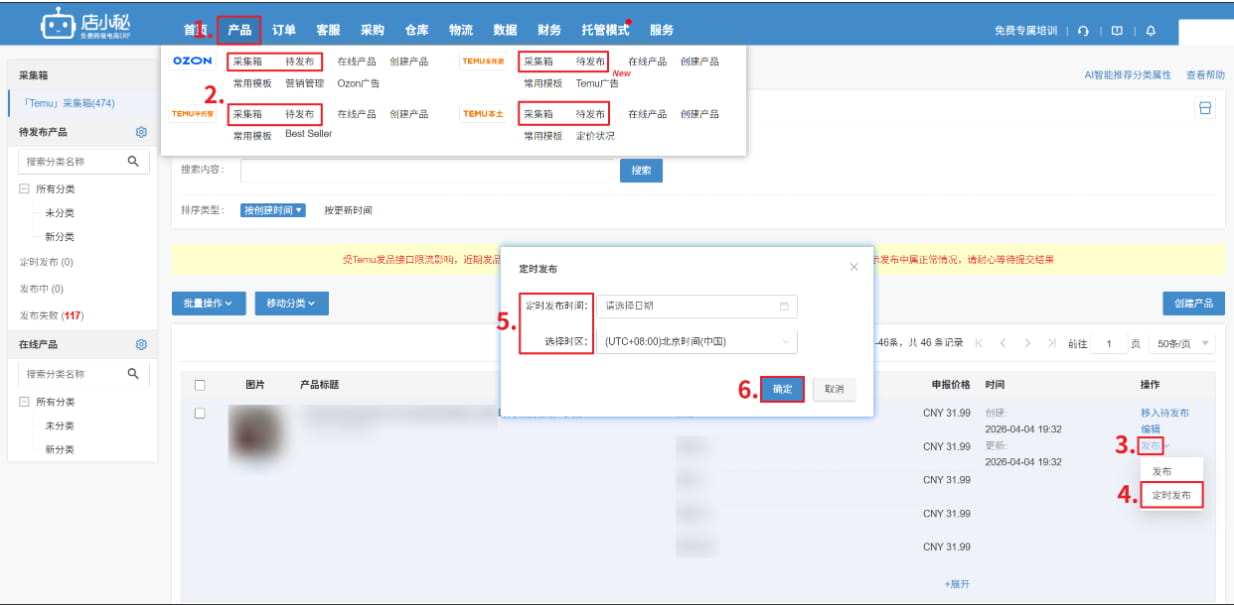
Task: Open the 移动分类 dropdown
Action: coord(291,303)
